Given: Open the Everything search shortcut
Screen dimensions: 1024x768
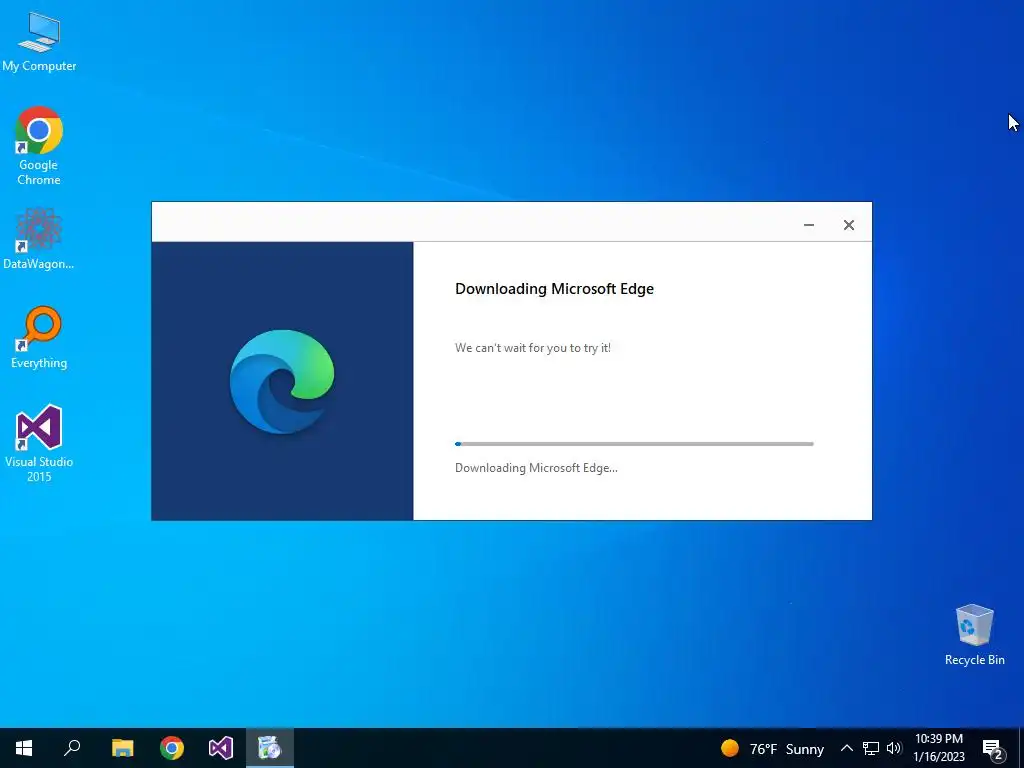Looking at the screenshot, I should (x=39, y=338).
